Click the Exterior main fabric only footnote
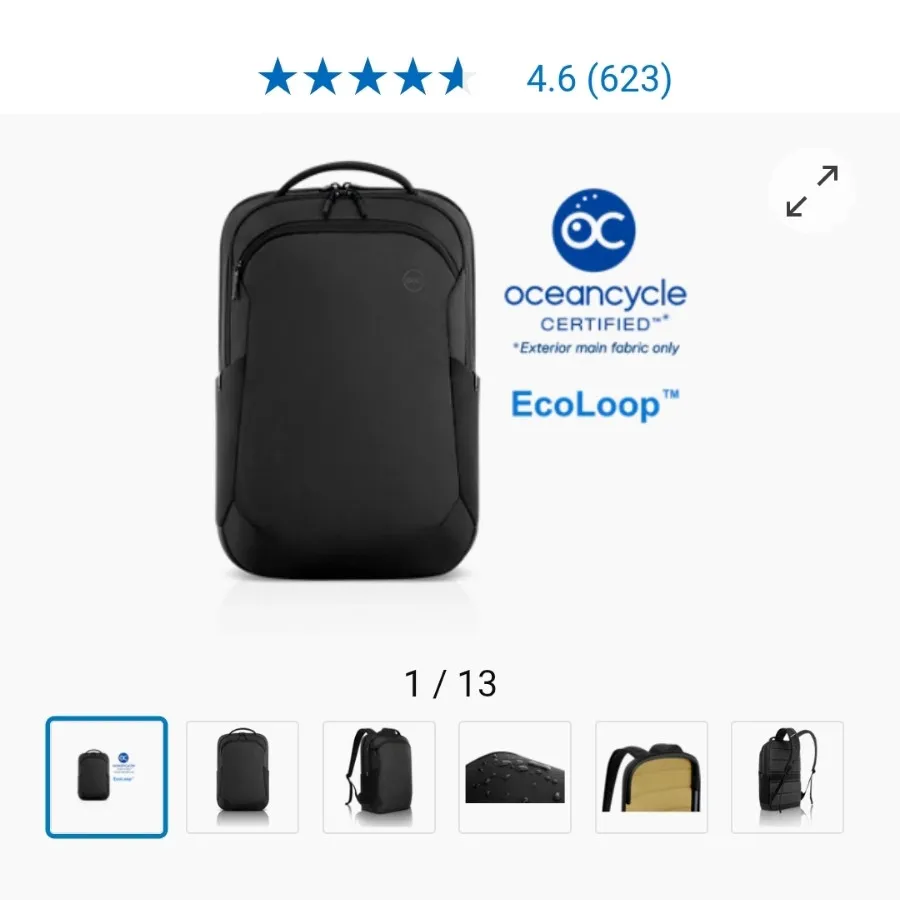The width and height of the screenshot is (900, 900). (596, 348)
